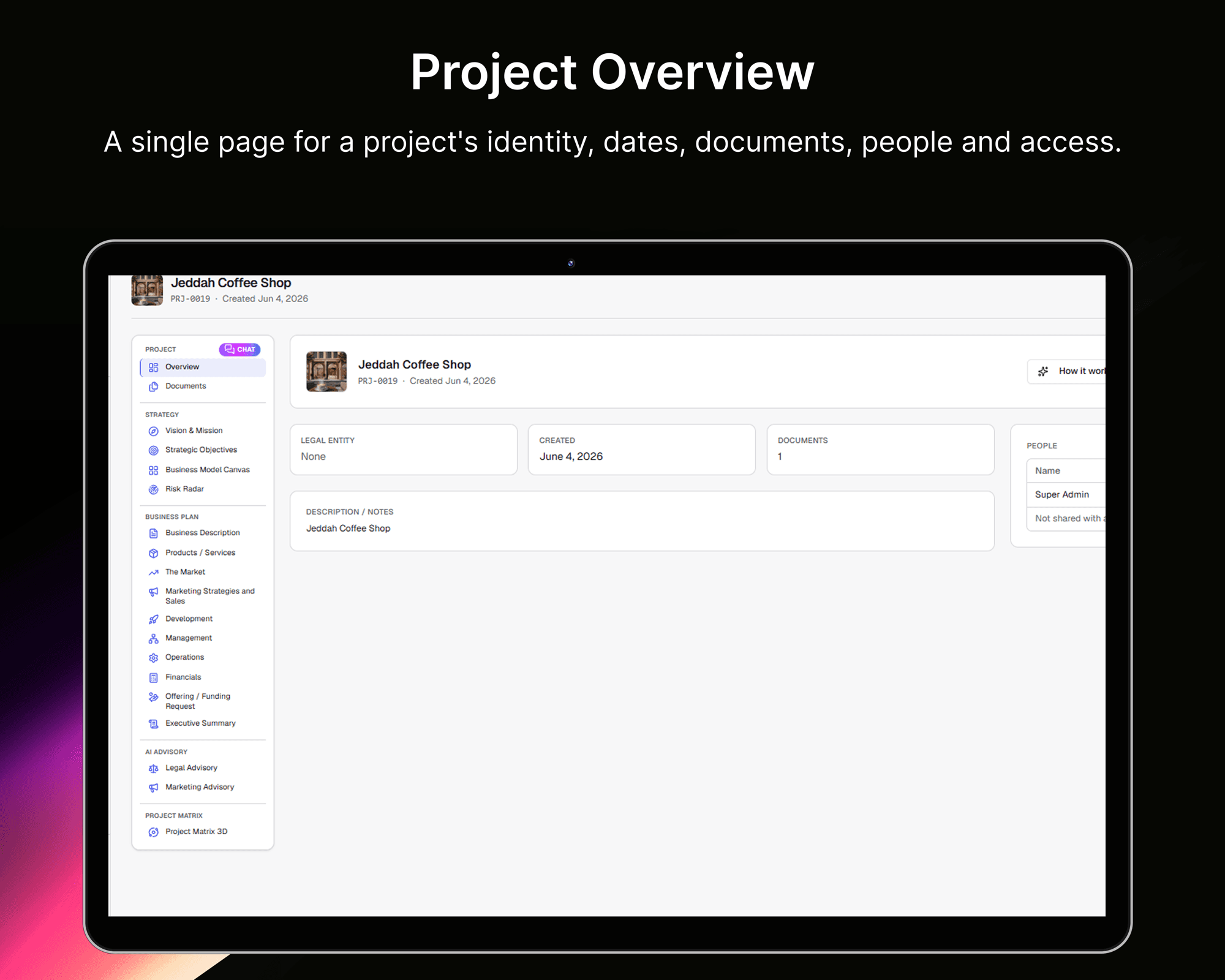Click the How it works button

[x=1066, y=371]
